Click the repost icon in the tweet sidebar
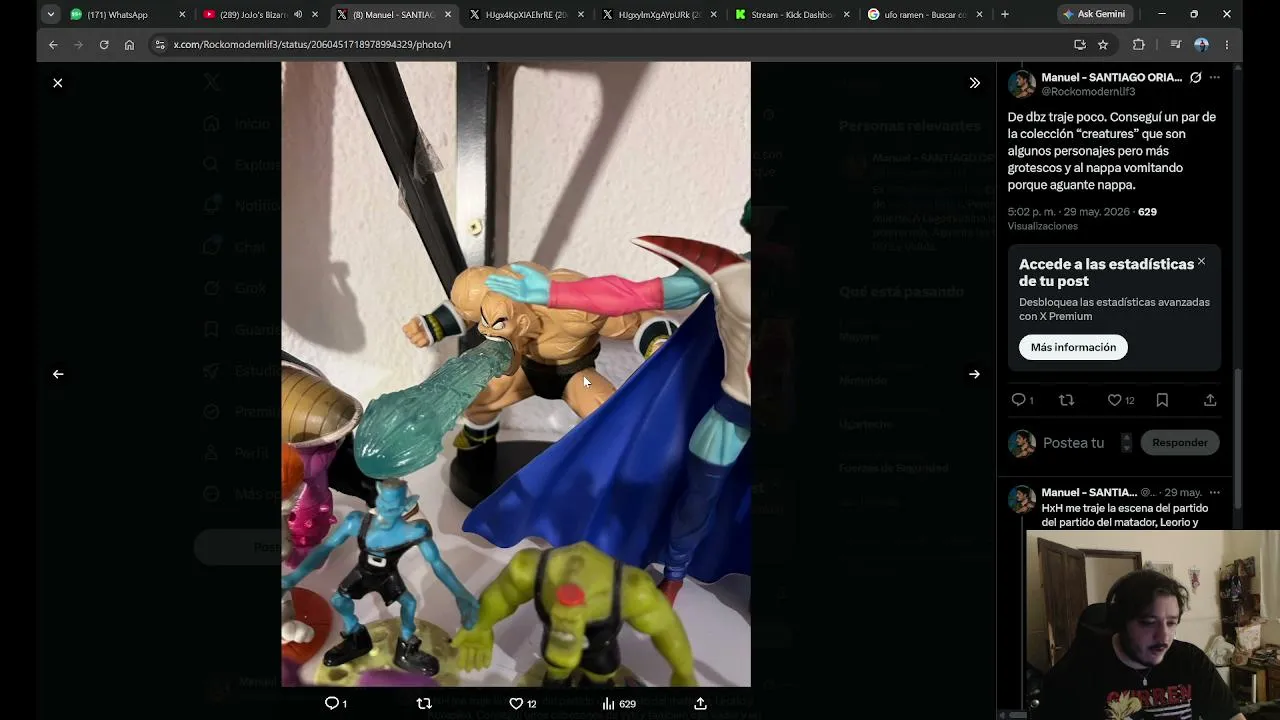Screen dimensions: 1280x720 coord(1066,400)
